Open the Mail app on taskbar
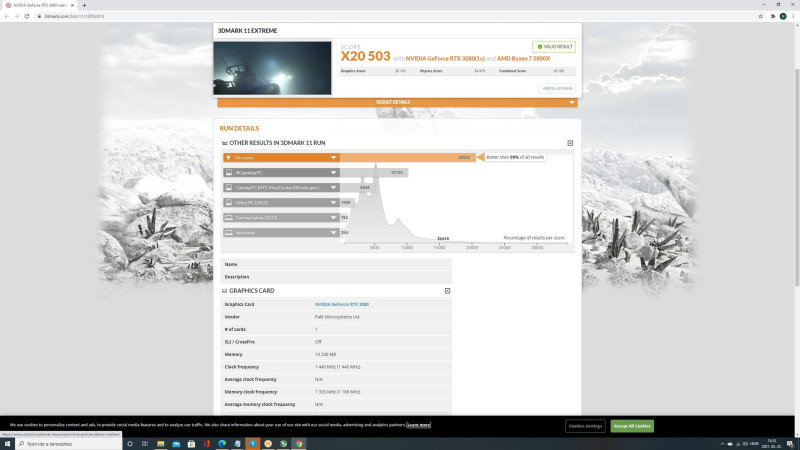800x450 pixels. coord(176,444)
